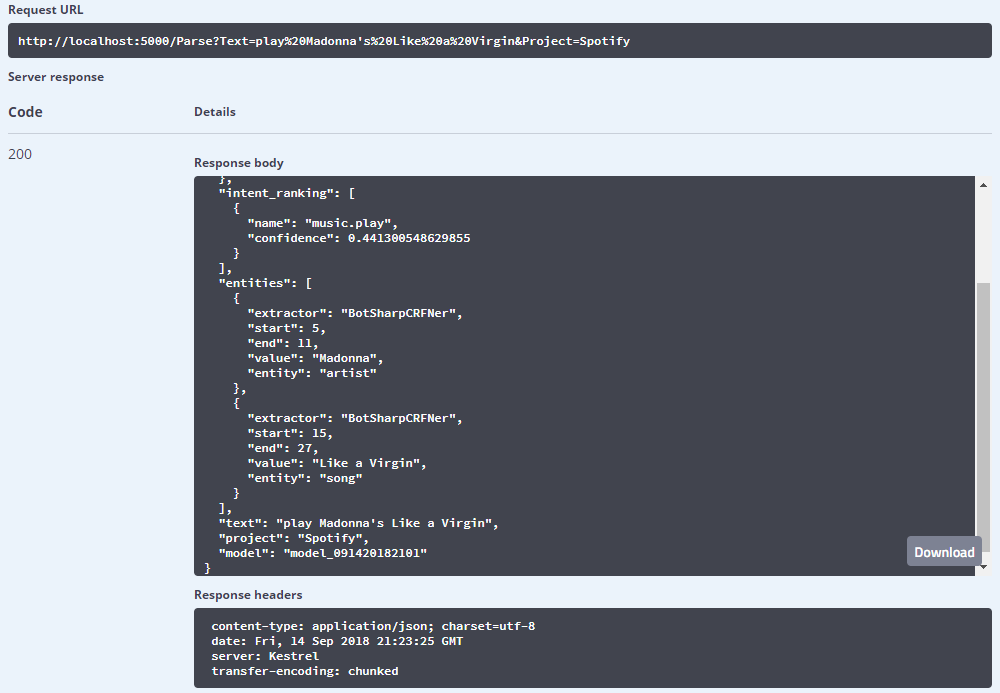The height and width of the screenshot is (693, 1000).
Task: Click the Code column header
Action: tap(26, 112)
